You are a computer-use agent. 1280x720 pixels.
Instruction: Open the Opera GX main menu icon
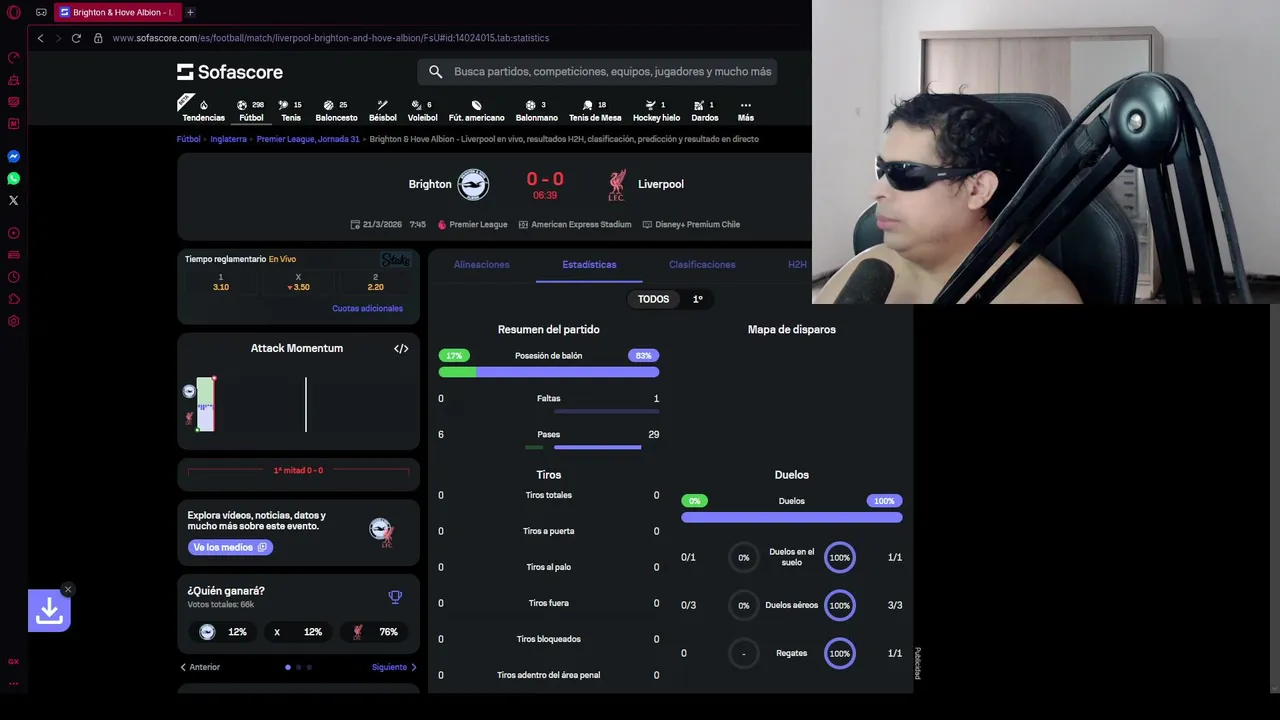(14, 12)
